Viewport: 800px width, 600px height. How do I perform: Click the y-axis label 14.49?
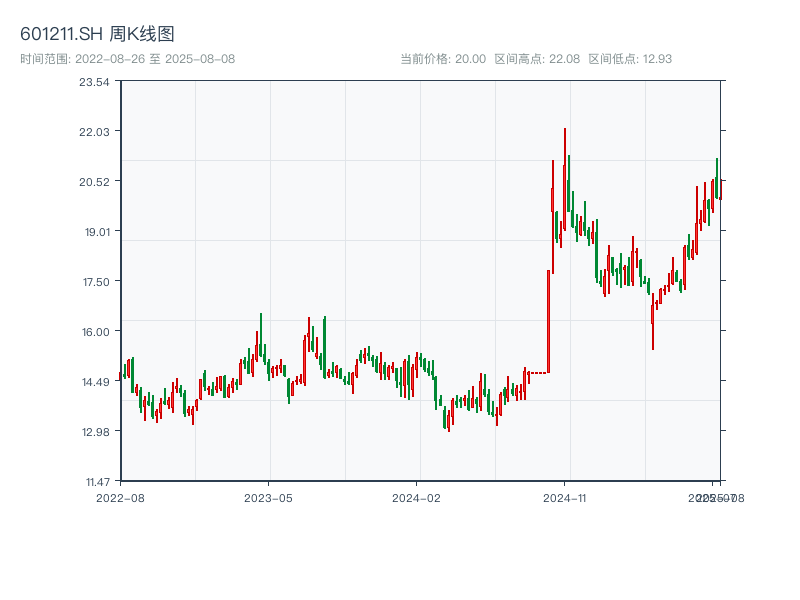[x=95, y=382]
